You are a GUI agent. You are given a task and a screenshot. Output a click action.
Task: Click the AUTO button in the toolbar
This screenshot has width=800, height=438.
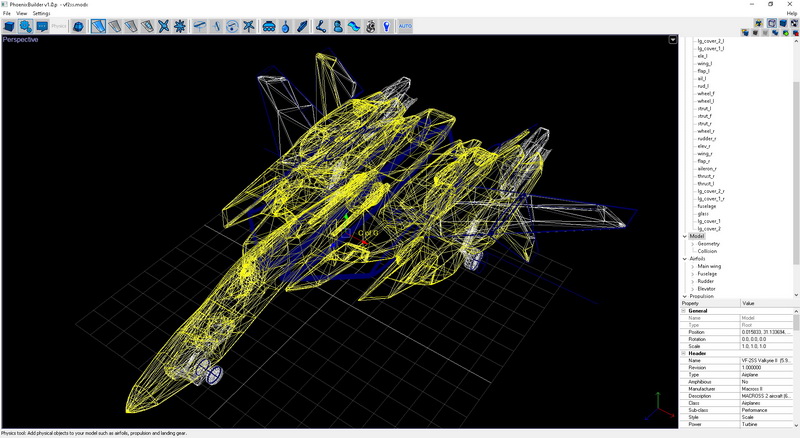pyautogui.click(x=405, y=26)
